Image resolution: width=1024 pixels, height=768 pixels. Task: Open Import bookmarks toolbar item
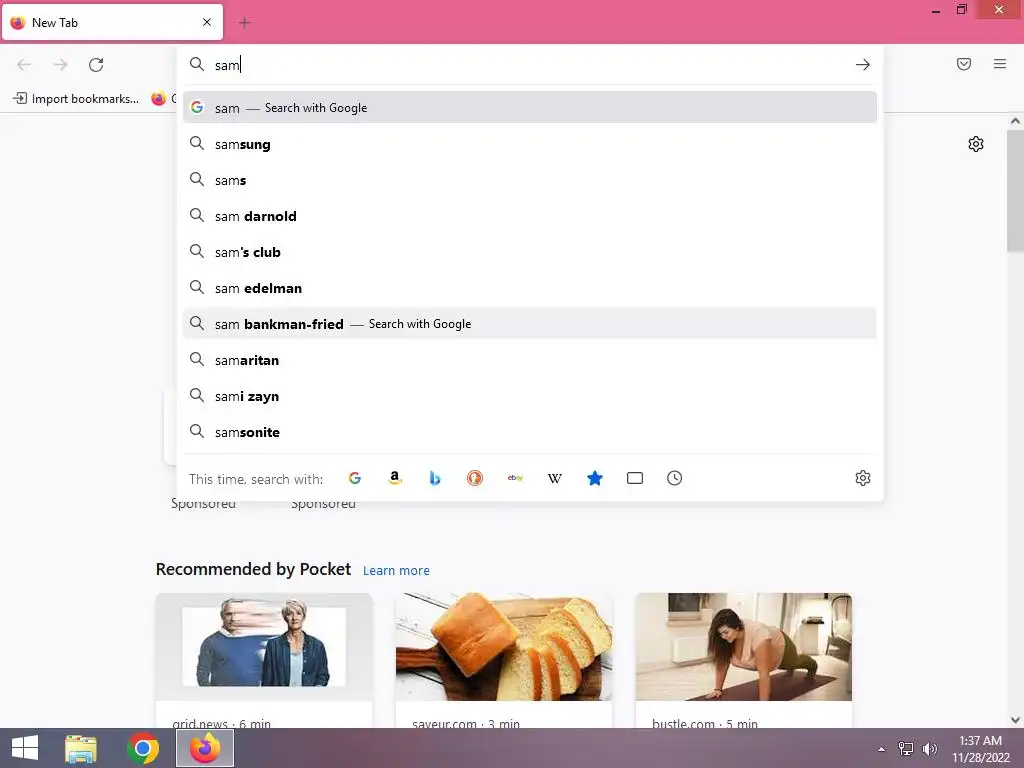coord(76,99)
